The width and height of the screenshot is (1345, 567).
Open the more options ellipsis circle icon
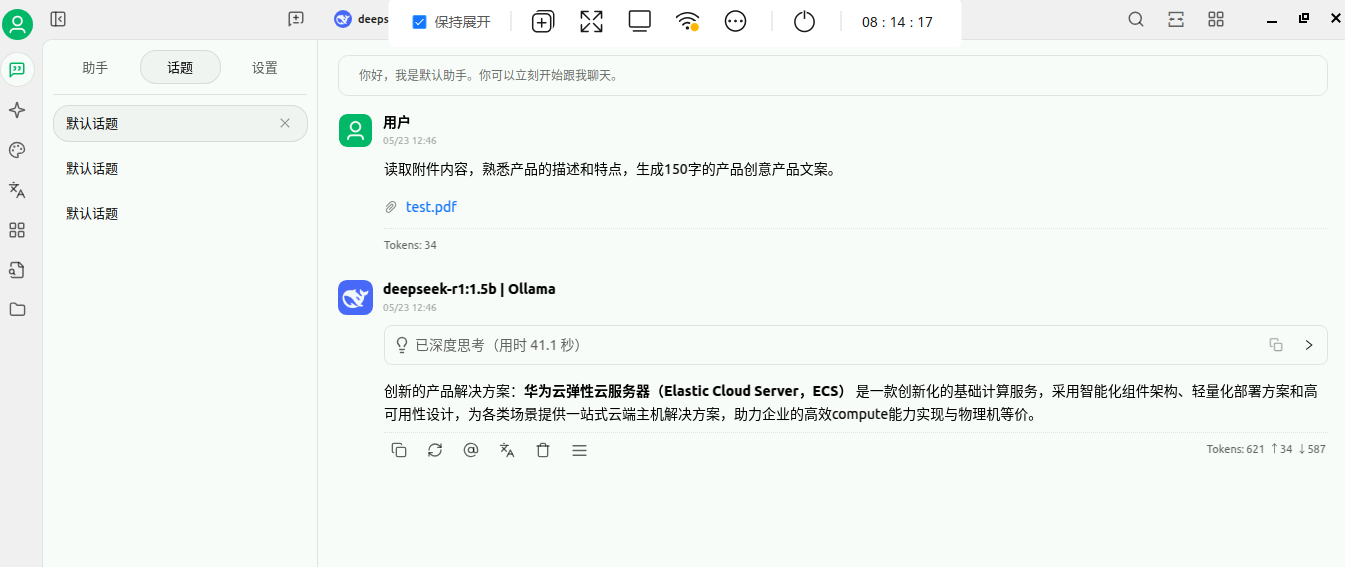(x=736, y=22)
